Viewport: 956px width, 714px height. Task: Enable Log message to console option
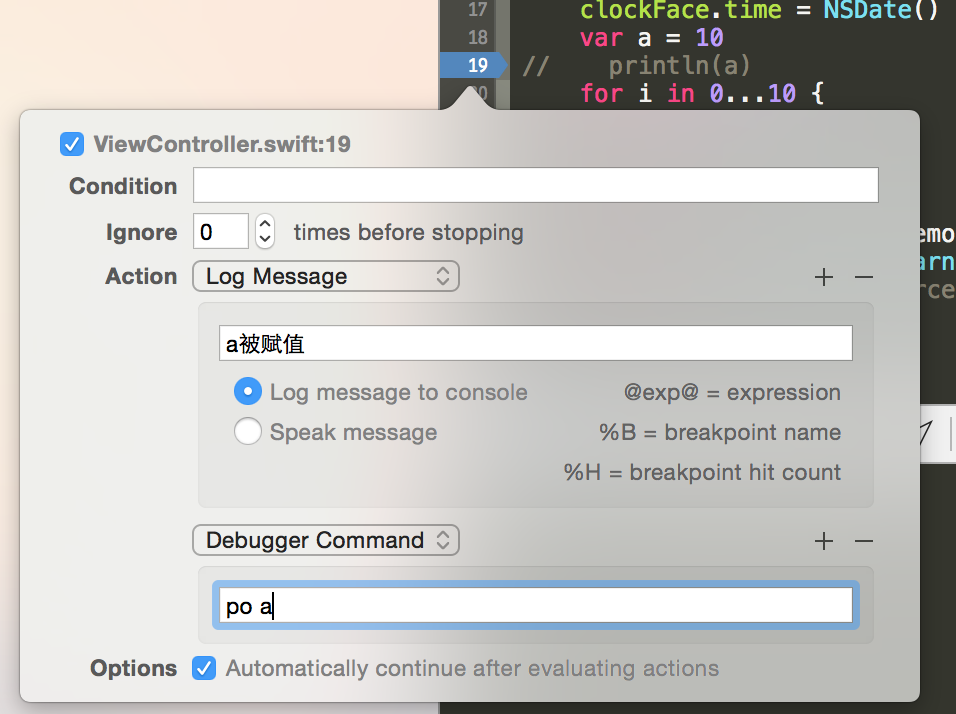[x=248, y=392]
